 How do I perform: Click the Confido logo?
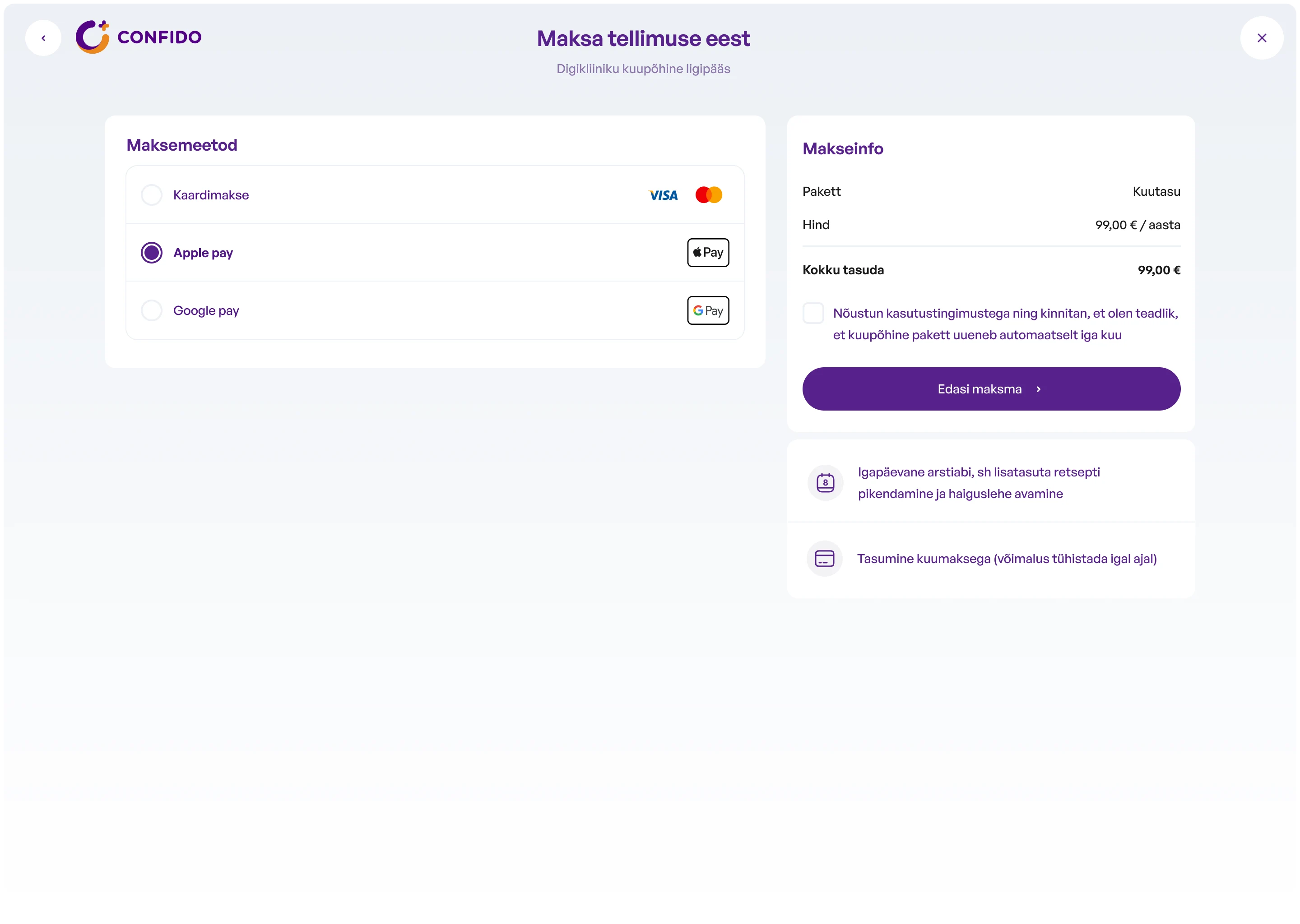pyautogui.click(x=138, y=37)
